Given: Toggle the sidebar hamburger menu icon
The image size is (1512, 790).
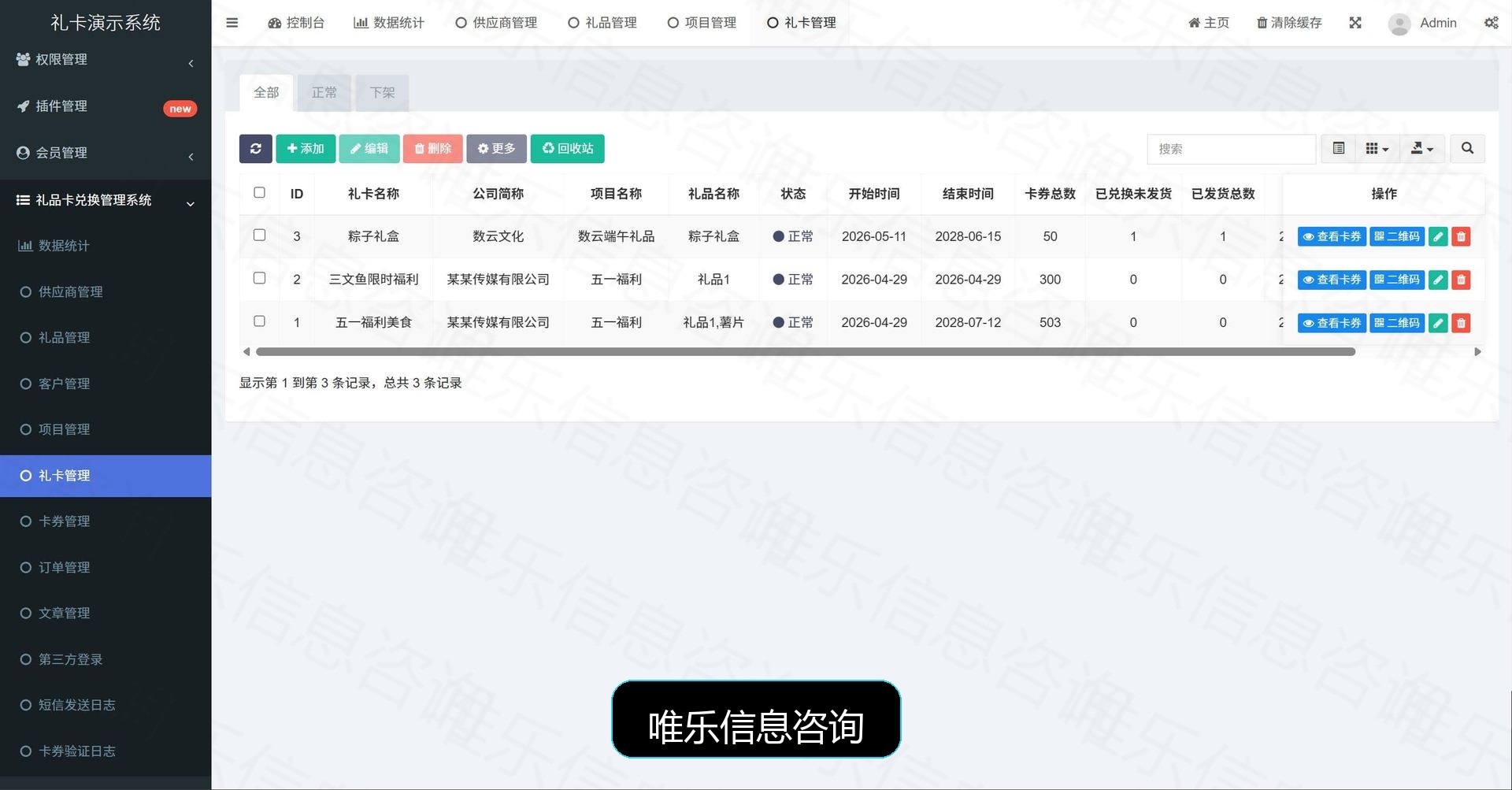Looking at the screenshot, I should 232,23.
